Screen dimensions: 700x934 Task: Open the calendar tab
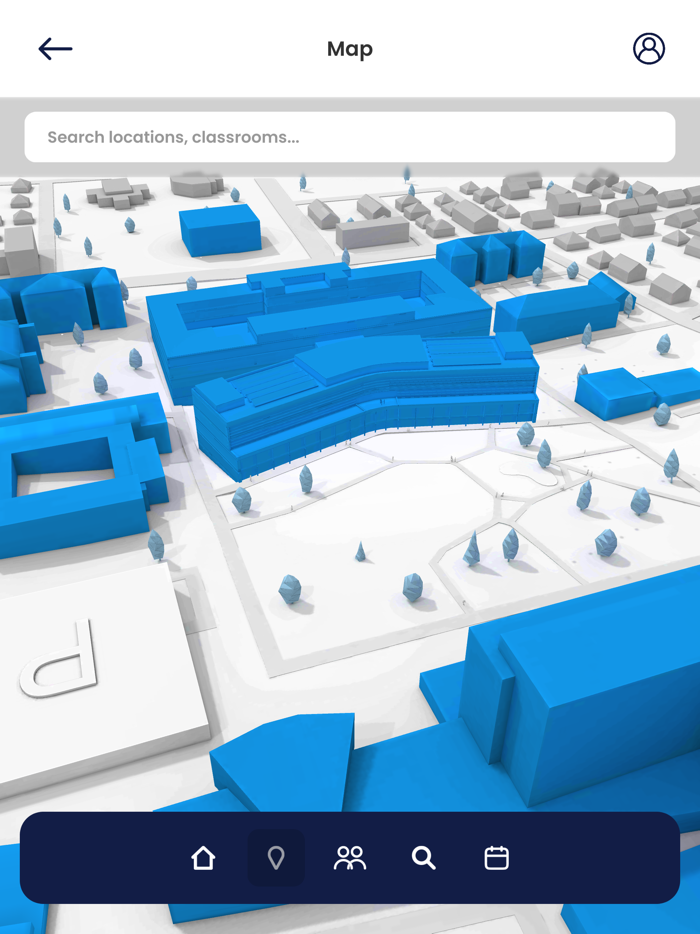[496, 858]
